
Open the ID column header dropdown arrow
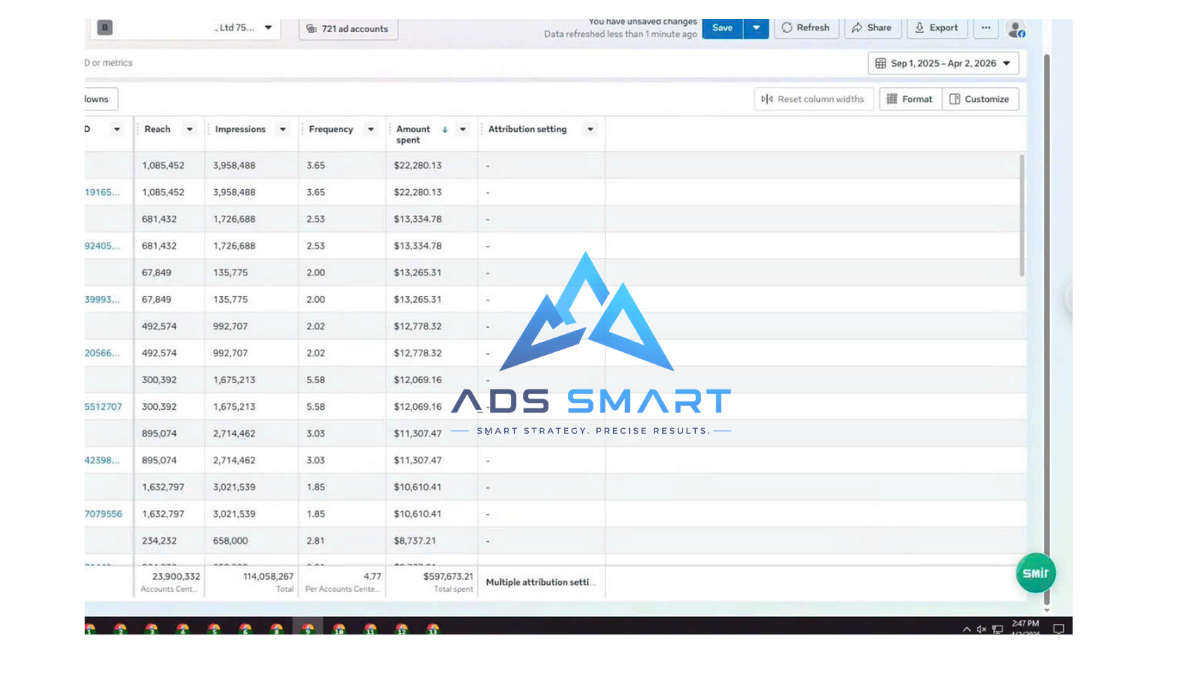click(x=117, y=129)
